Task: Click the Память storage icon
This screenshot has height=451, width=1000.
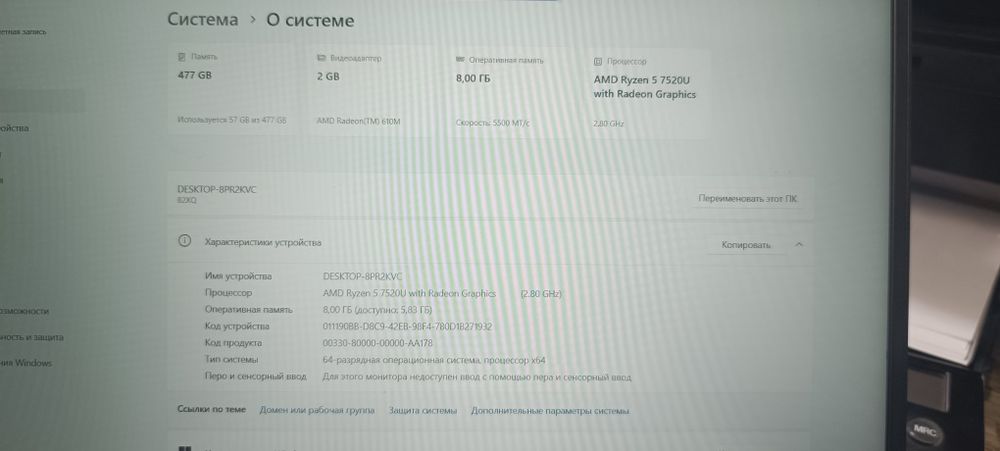Action: click(x=182, y=57)
